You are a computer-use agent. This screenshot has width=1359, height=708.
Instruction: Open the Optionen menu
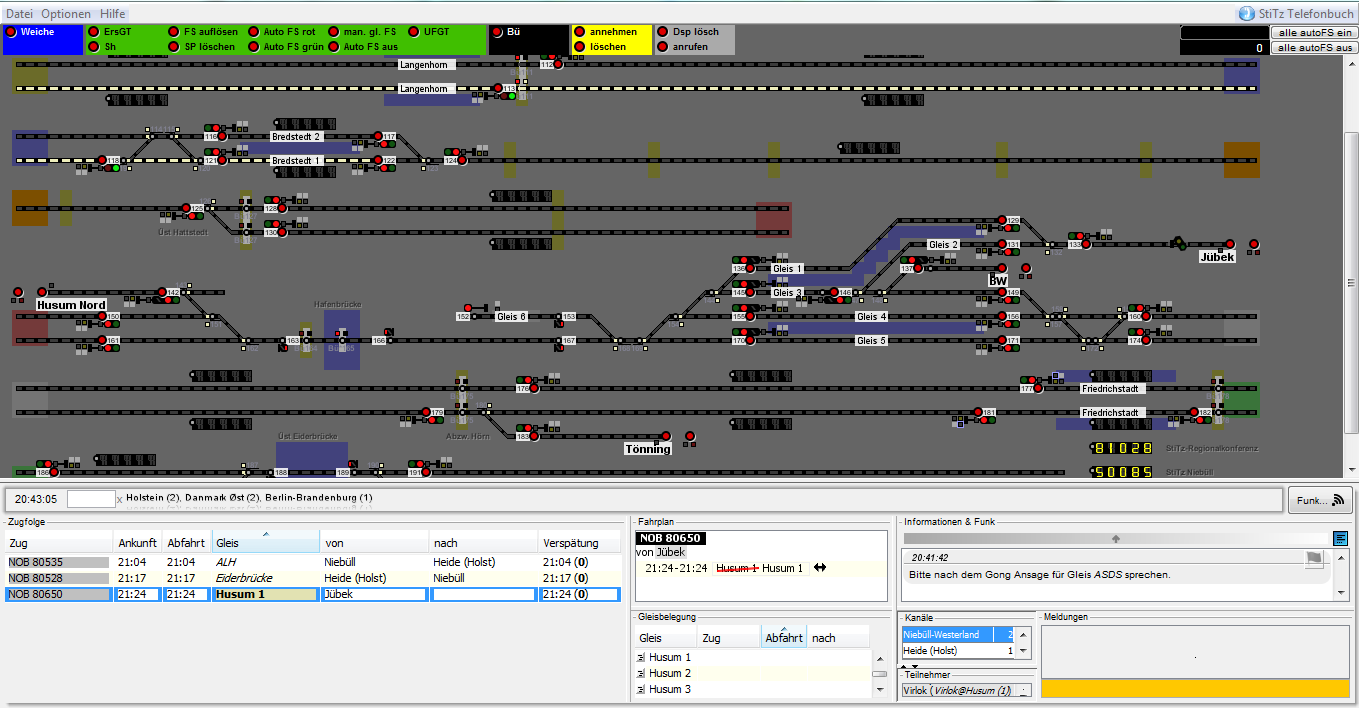pos(66,14)
